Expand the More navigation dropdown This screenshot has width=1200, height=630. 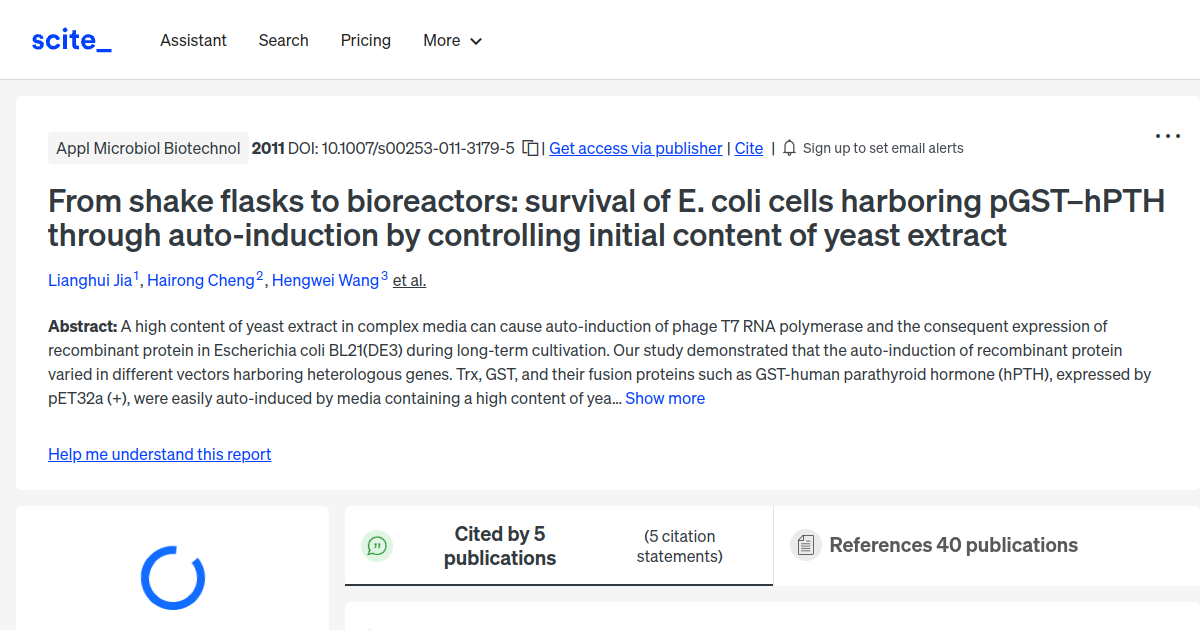452,40
